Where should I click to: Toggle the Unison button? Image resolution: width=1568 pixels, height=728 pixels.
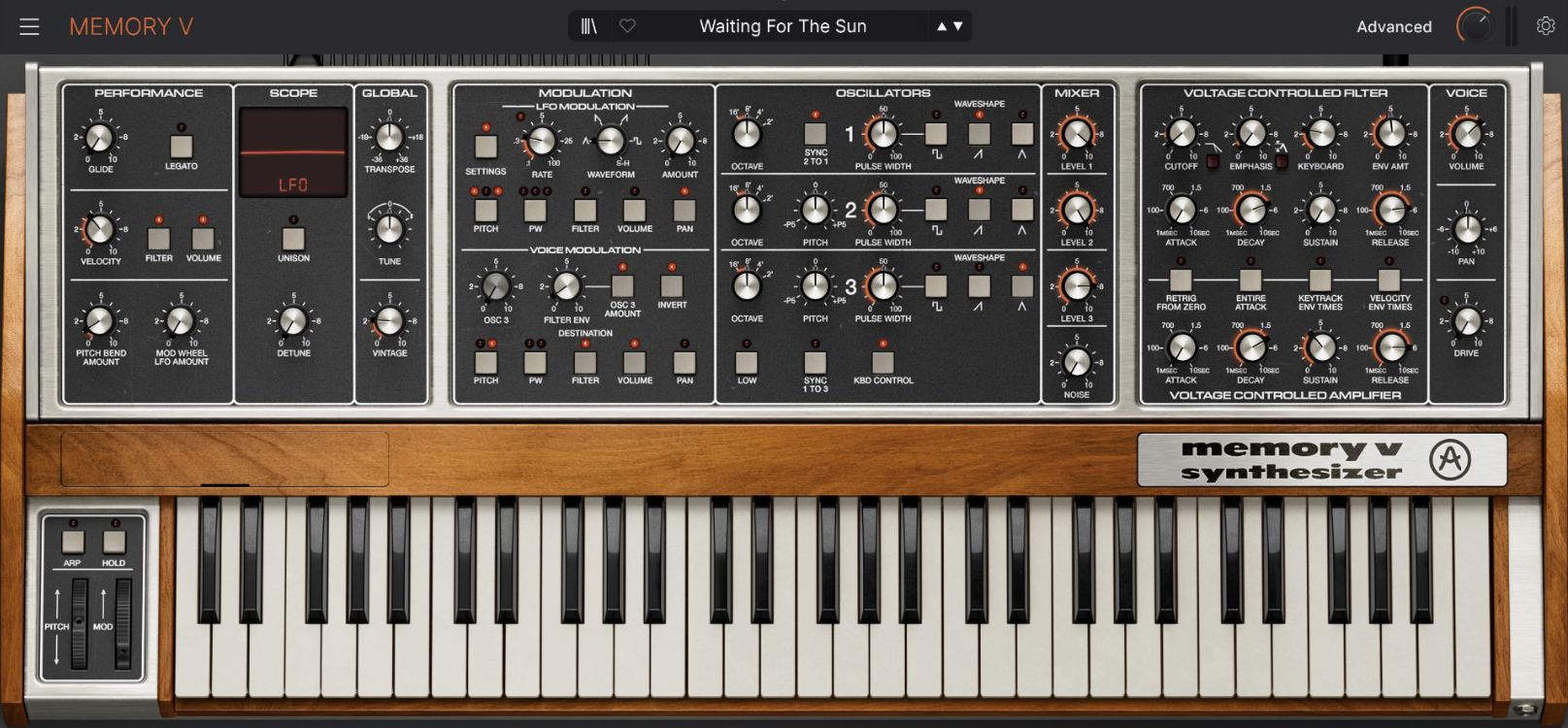[x=293, y=239]
